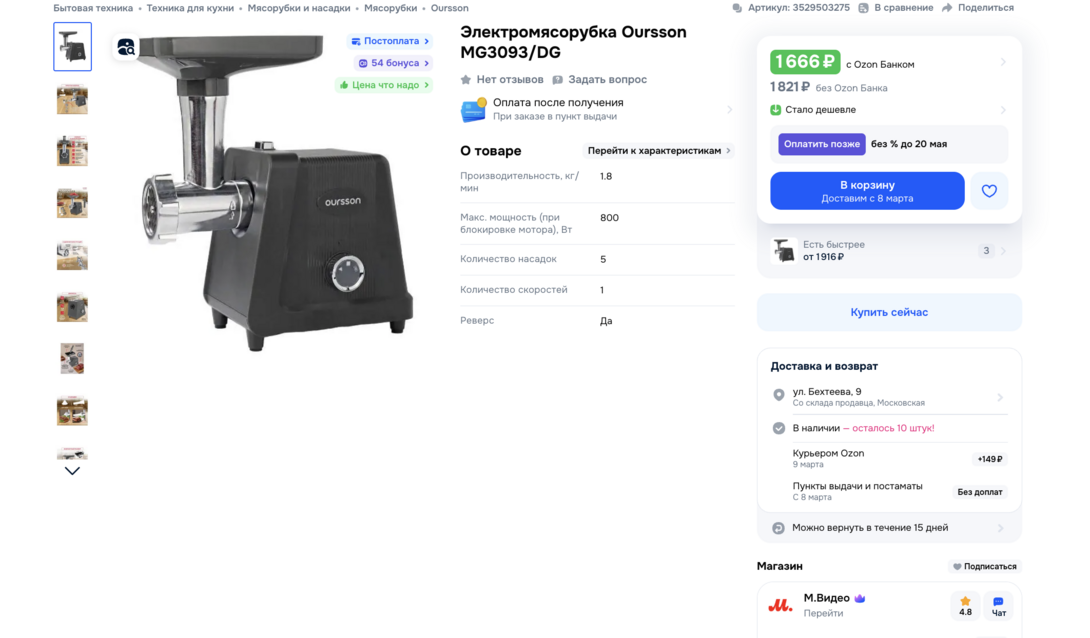Open visual search icon on product image

click(126, 47)
